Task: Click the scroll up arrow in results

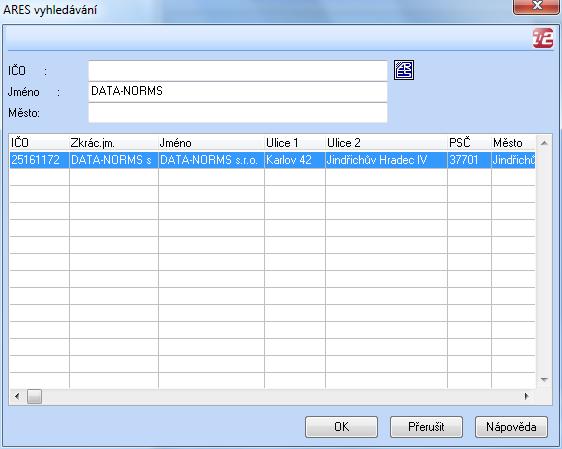Action: [544, 143]
